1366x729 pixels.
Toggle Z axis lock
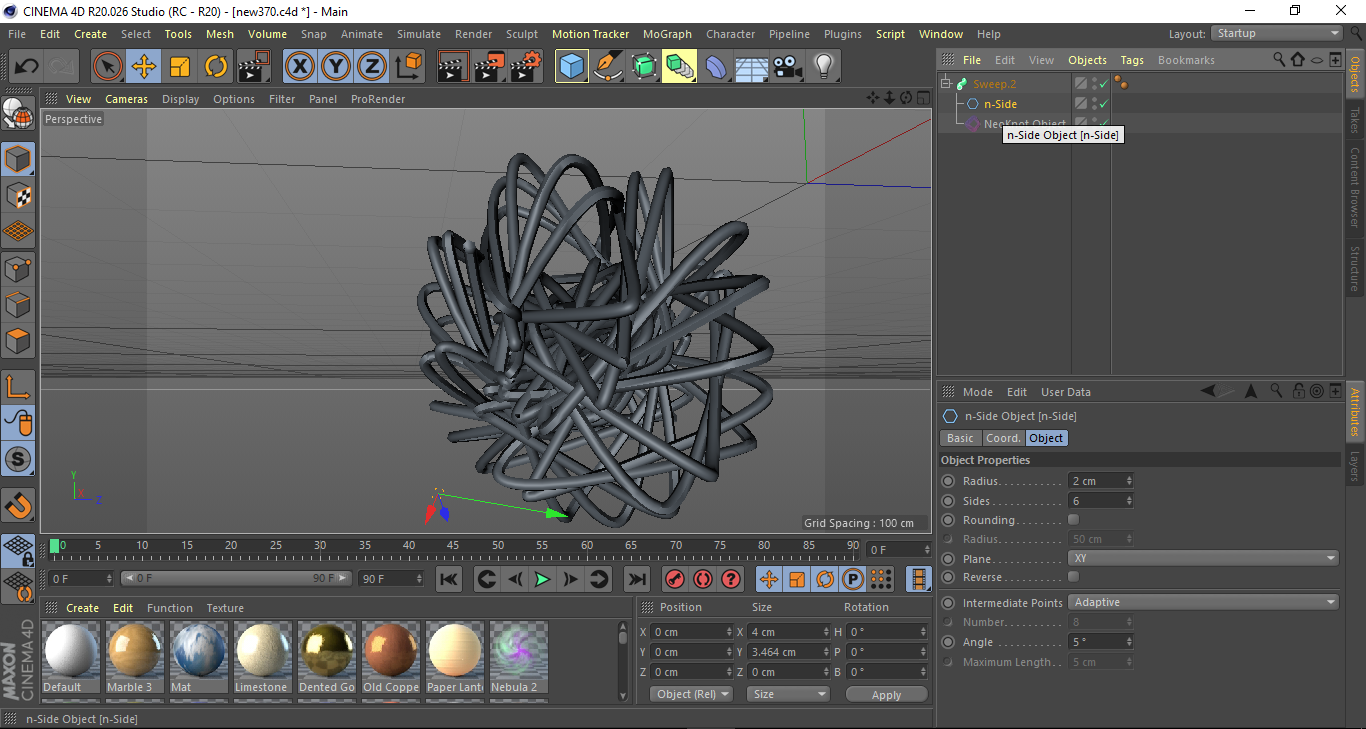tap(372, 67)
